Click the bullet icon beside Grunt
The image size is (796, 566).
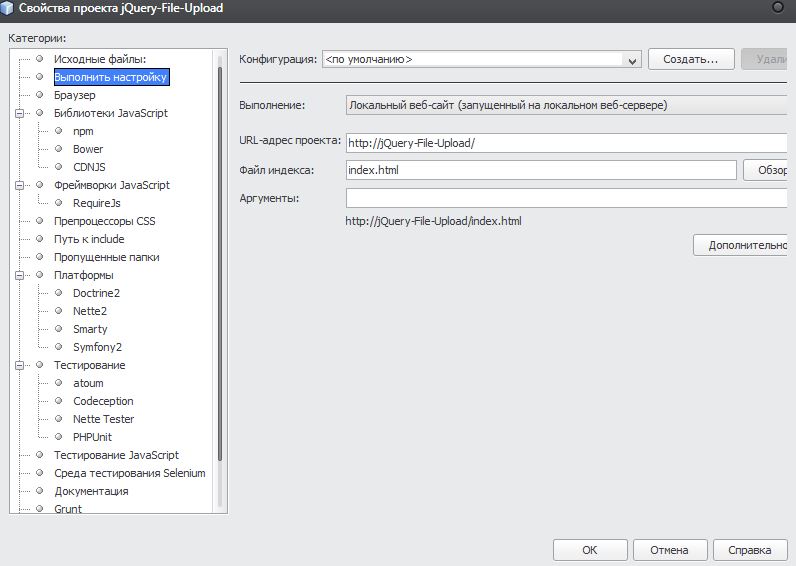click(x=40, y=509)
